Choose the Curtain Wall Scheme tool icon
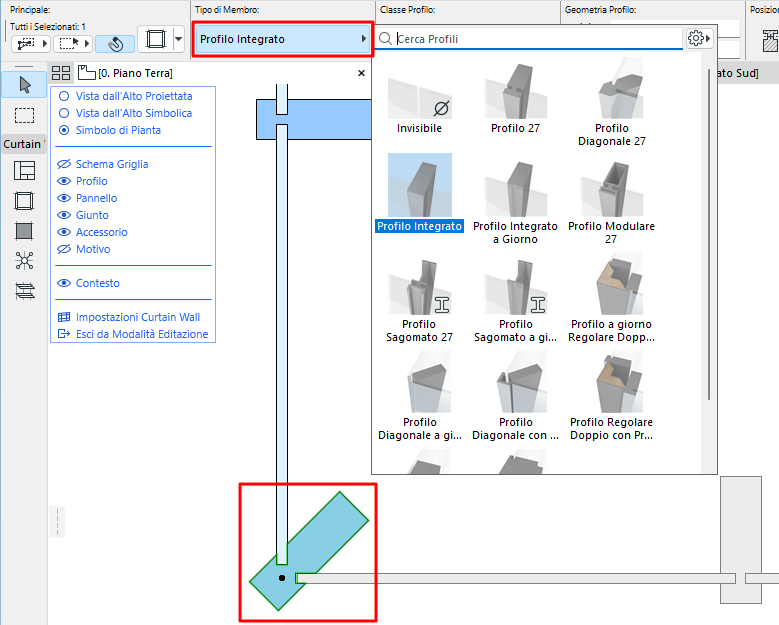The width and height of the screenshot is (779, 625). tap(24, 170)
